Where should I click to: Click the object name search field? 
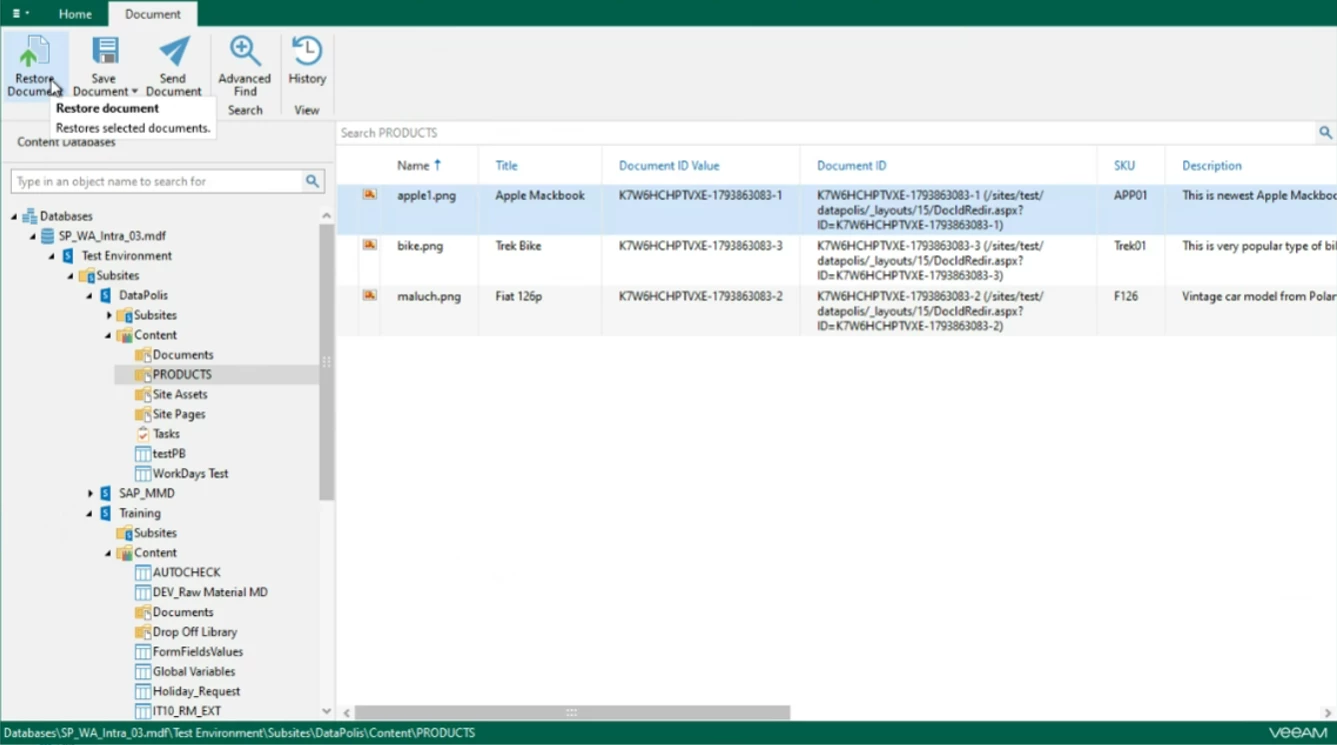pyautogui.click(x=156, y=181)
